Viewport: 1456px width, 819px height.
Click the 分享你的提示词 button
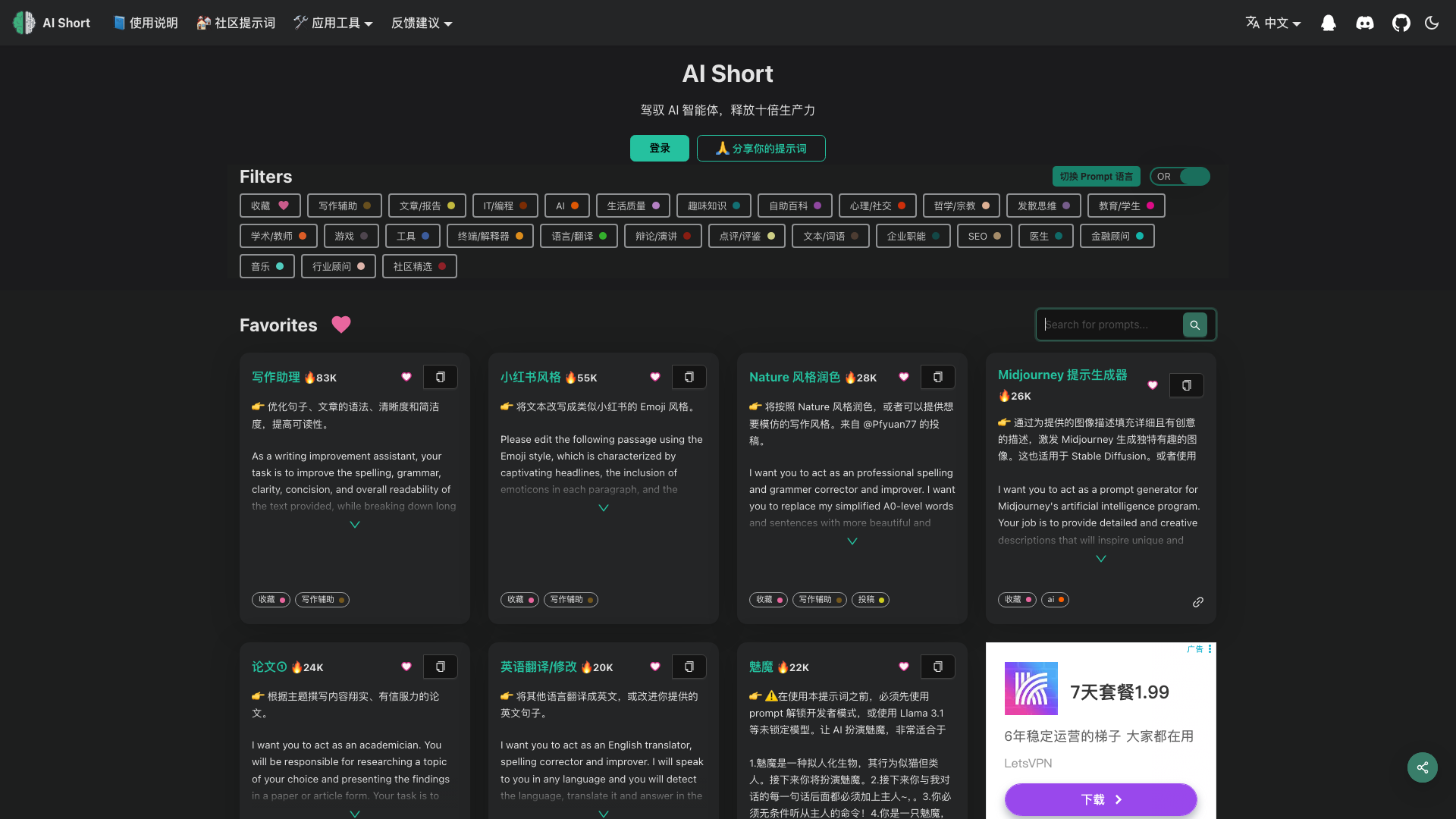(x=761, y=149)
